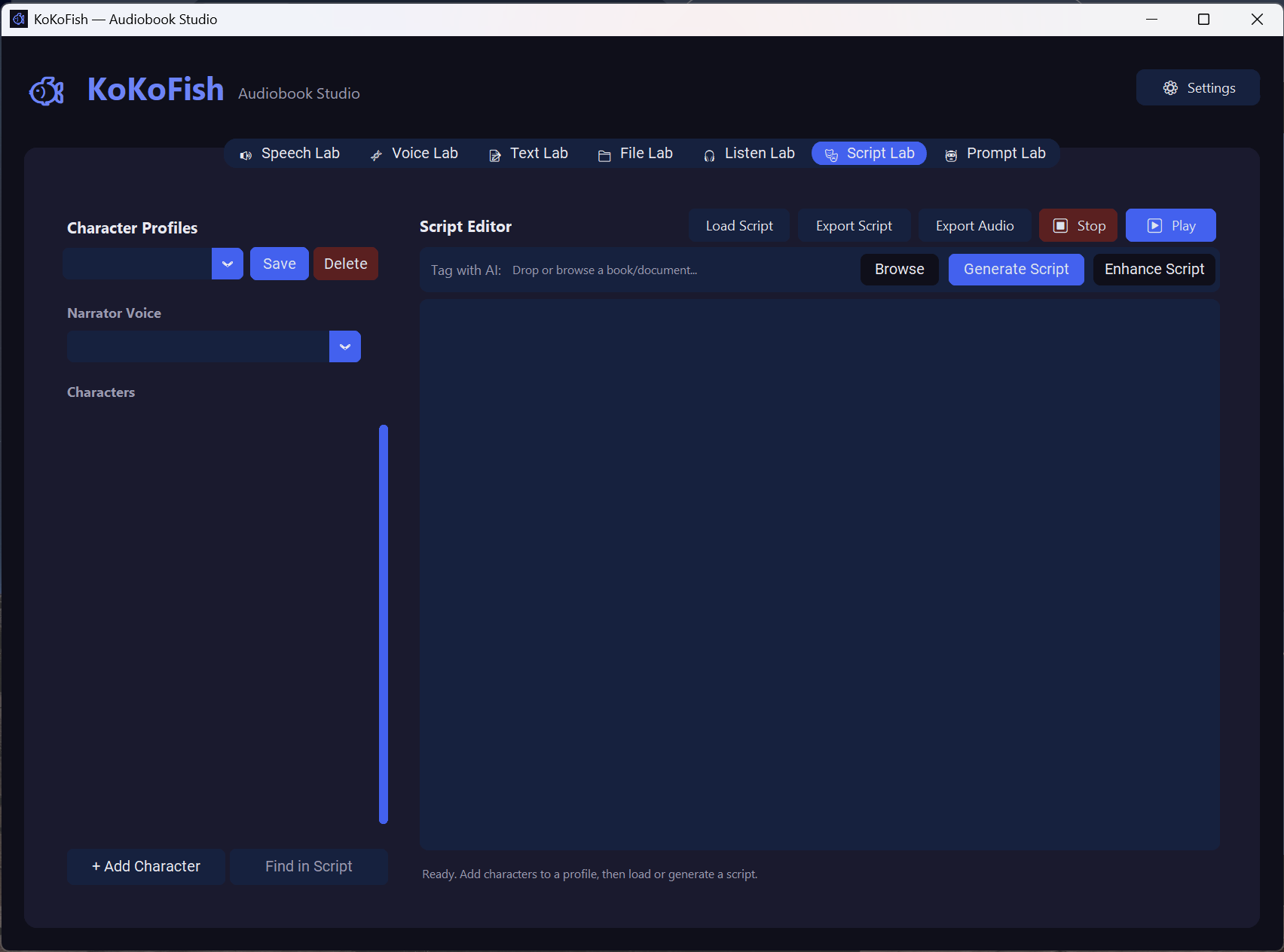The width and height of the screenshot is (1284, 952).
Task: Click Export Script button
Action: pos(854,226)
